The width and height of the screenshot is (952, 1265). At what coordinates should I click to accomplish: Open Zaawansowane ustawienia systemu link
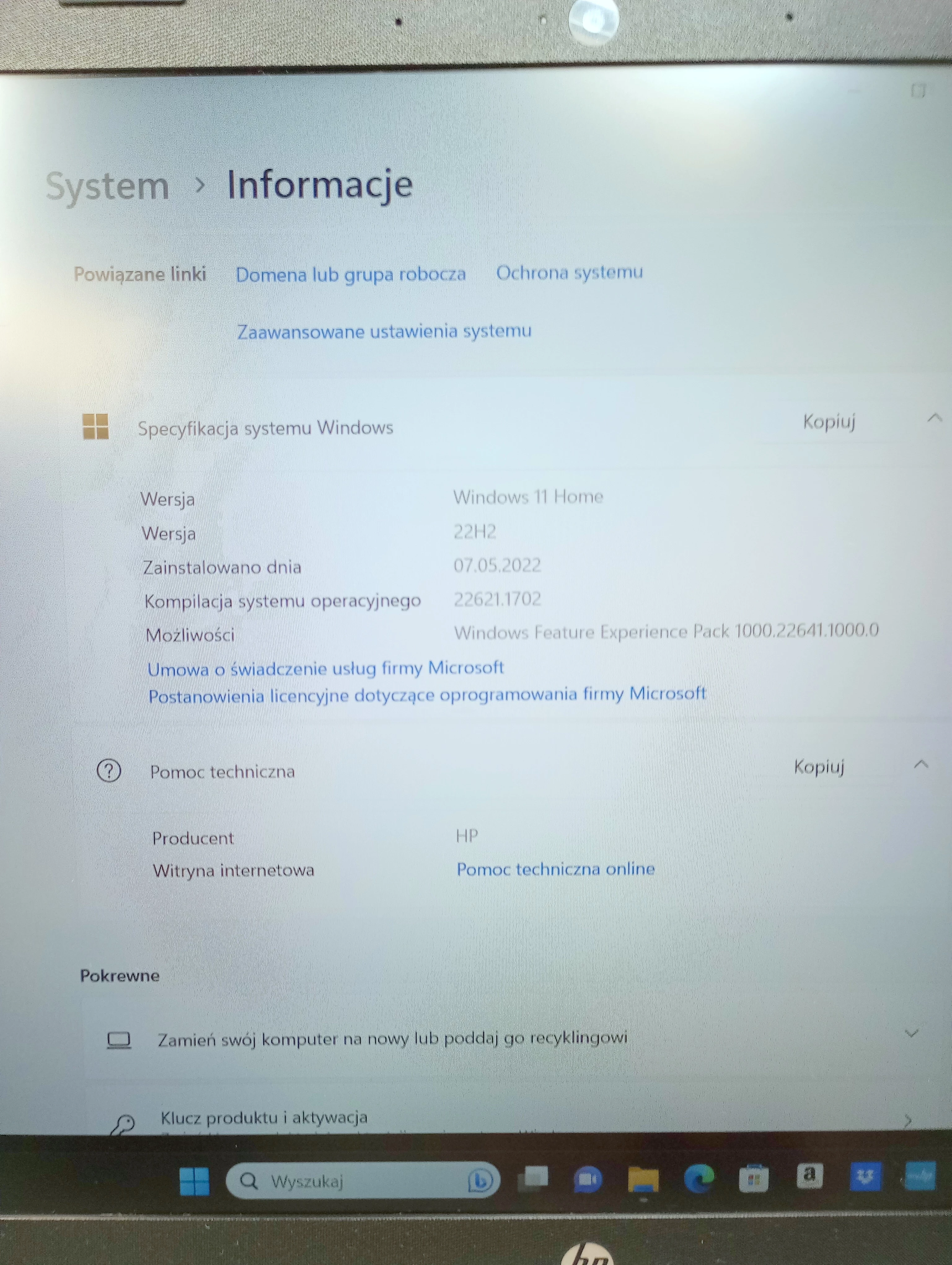point(384,331)
